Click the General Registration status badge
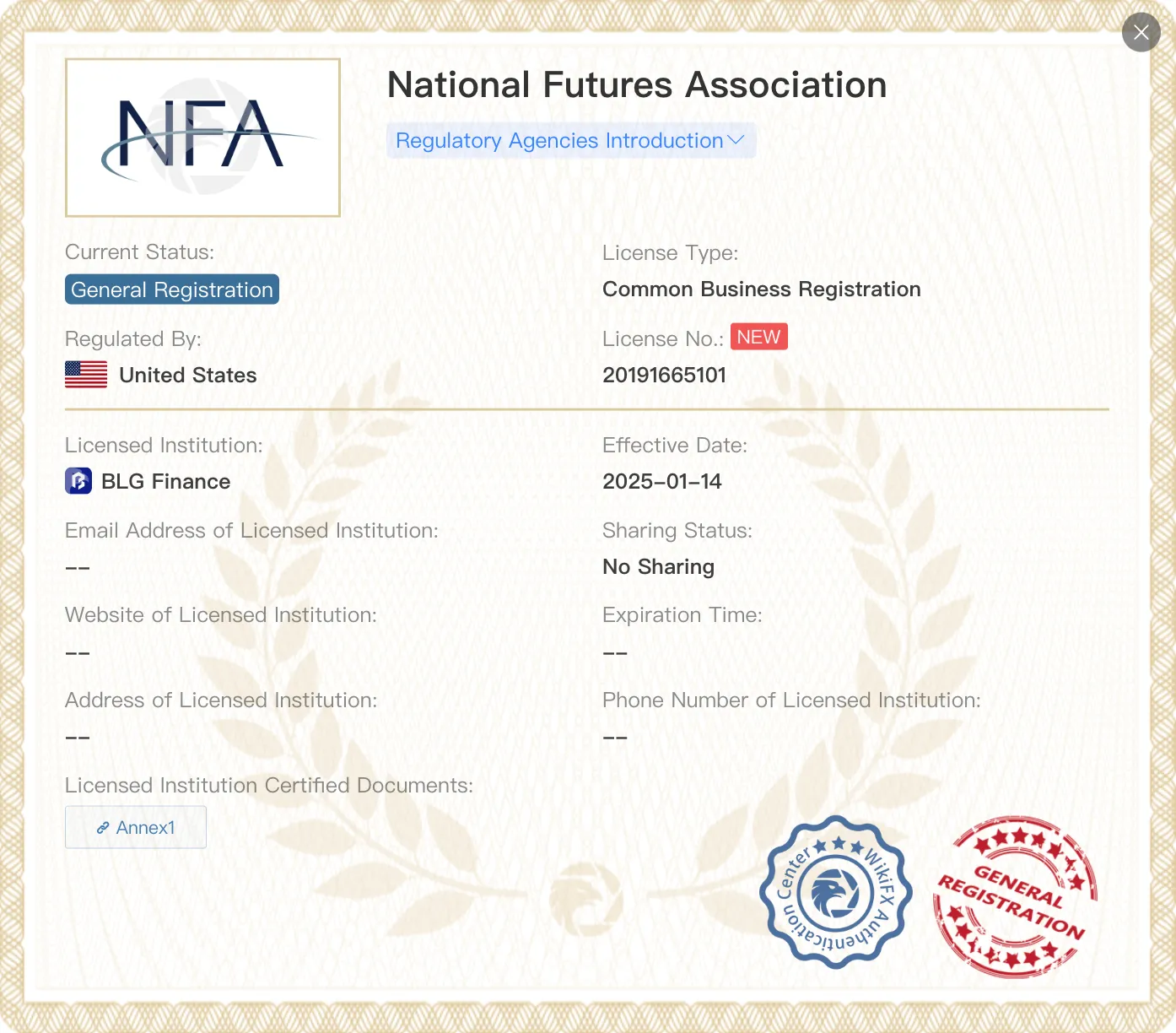Screen dimensions: 1176x1033 [x=172, y=289]
